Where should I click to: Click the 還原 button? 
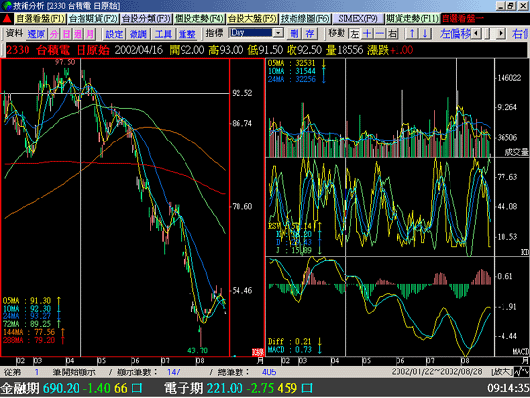pyautogui.click(x=36, y=33)
